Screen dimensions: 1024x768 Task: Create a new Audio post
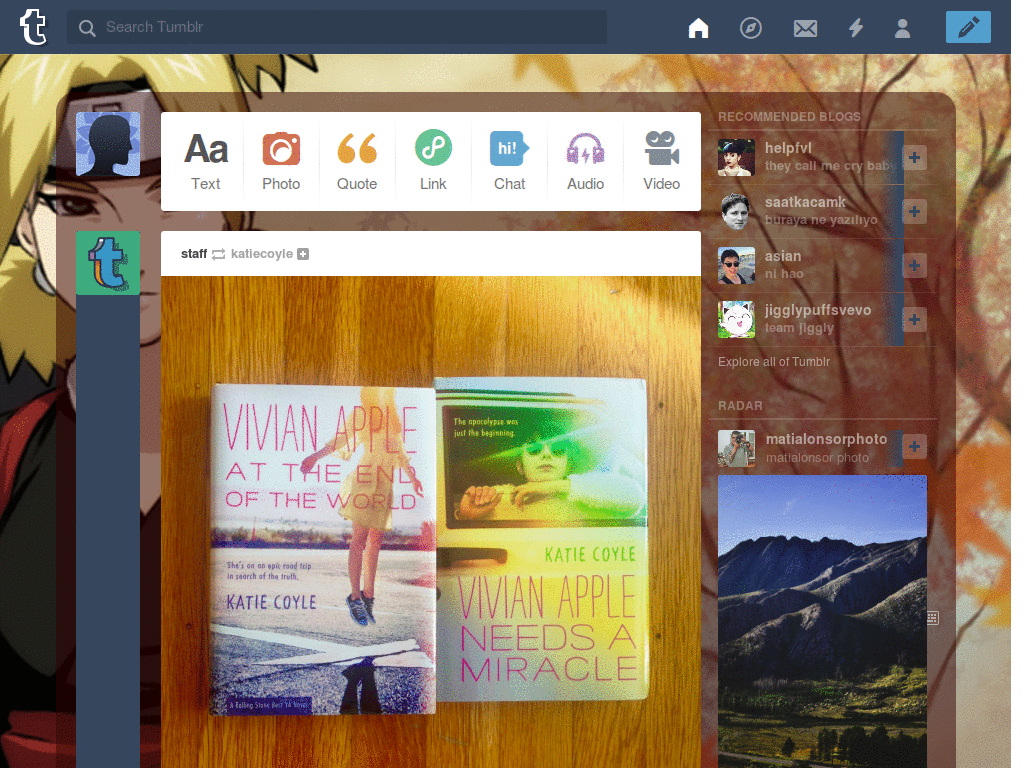pyautogui.click(x=585, y=161)
